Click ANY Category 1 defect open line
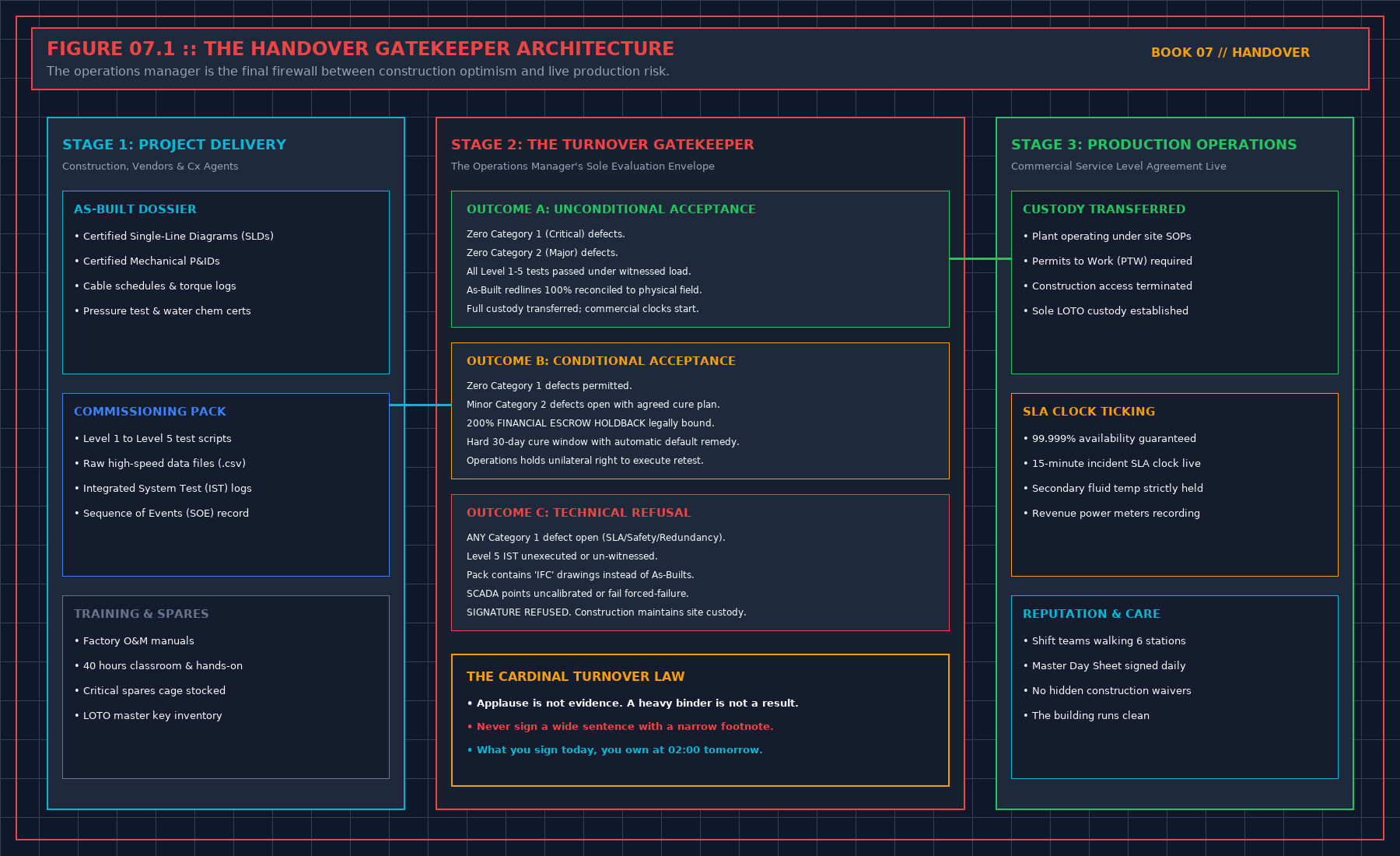This screenshot has height=856, width=1400. (596, 538)
